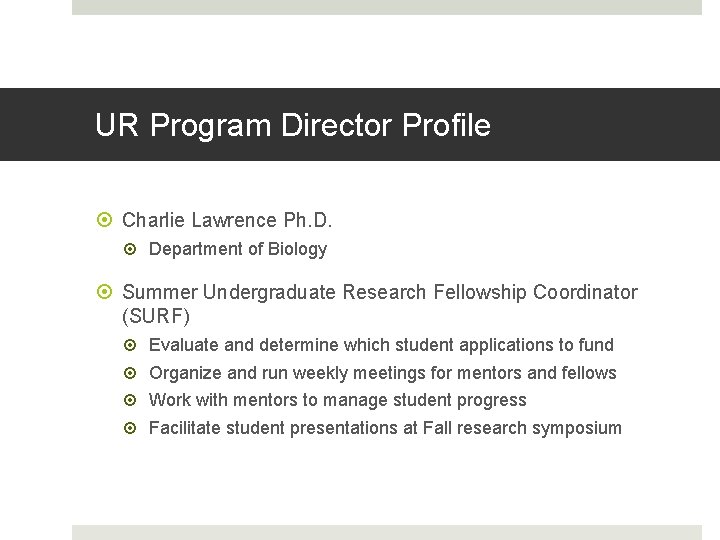This screenshot has width=720, height=540.
Task: Click the weekly meetings for mentors line
Action: (x=382, y=373)
